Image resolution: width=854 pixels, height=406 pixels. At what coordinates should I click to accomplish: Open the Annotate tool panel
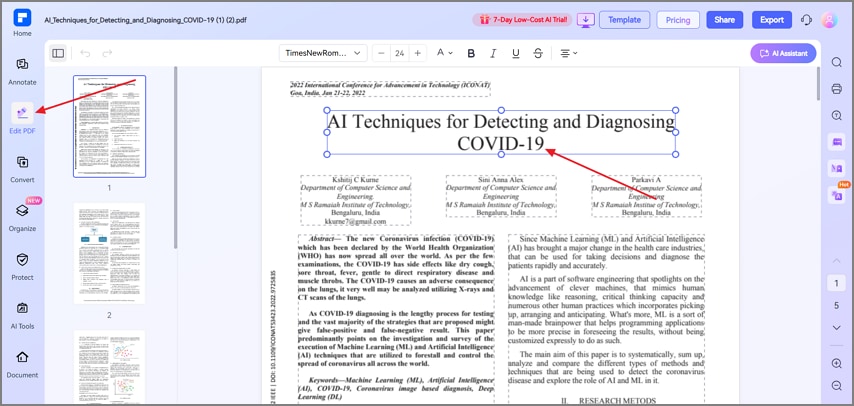click(x=22, y=72)
